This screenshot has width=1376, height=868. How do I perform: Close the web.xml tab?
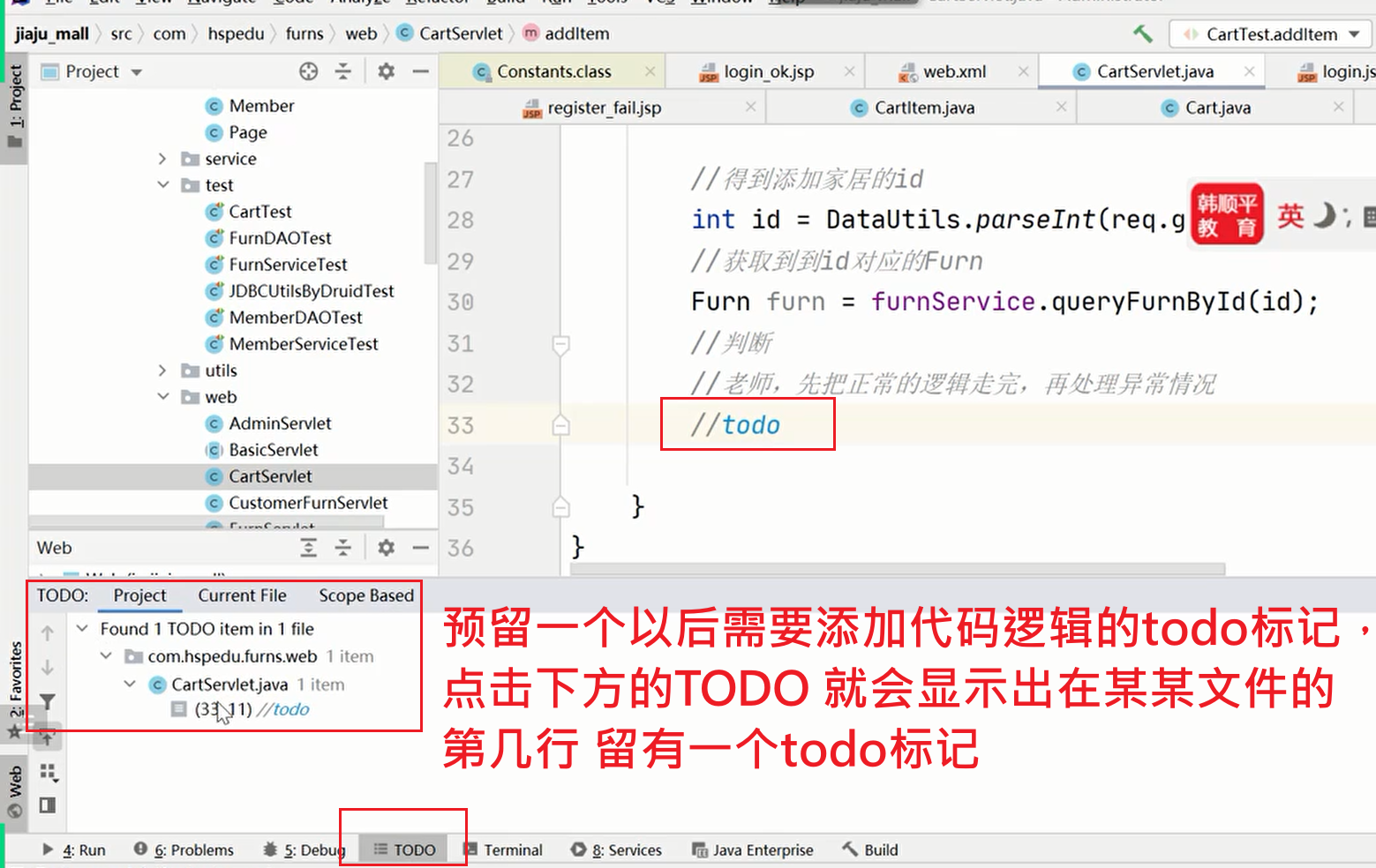click(1024, 71)
